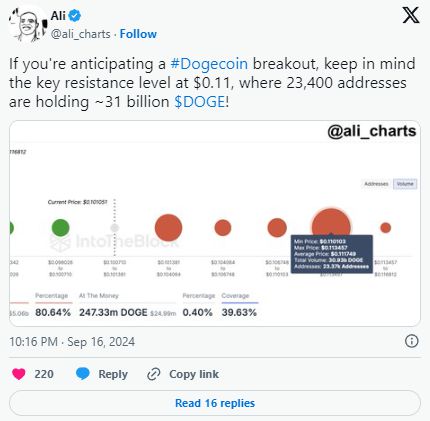Click the blue verified badge
Image resolution: width=430 pixels, height=421 pixels.
[75, 15]
